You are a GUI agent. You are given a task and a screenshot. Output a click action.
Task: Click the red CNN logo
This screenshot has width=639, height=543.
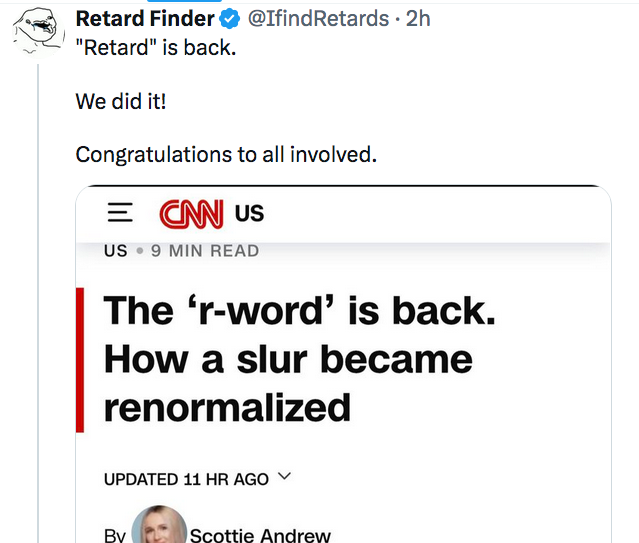tap(191, 214)
